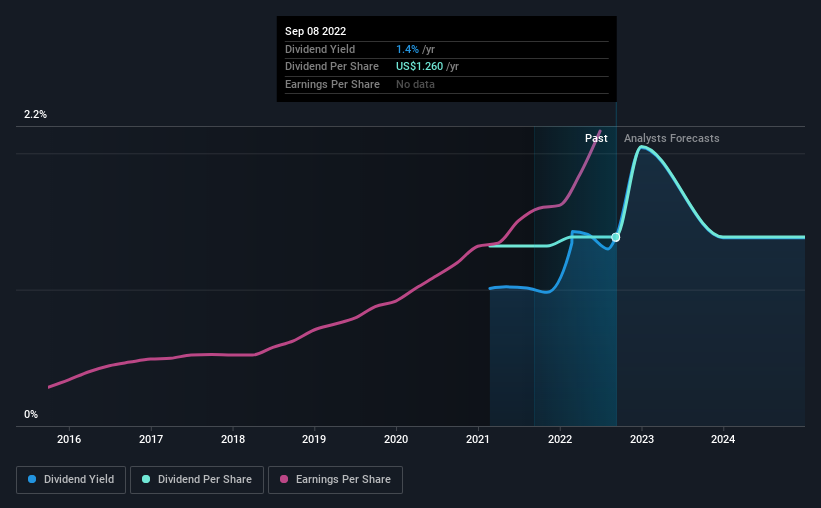Screen dimensions: 821x508
Task: Click the Analysts Forecasts label
Action: tap(672, 138)
